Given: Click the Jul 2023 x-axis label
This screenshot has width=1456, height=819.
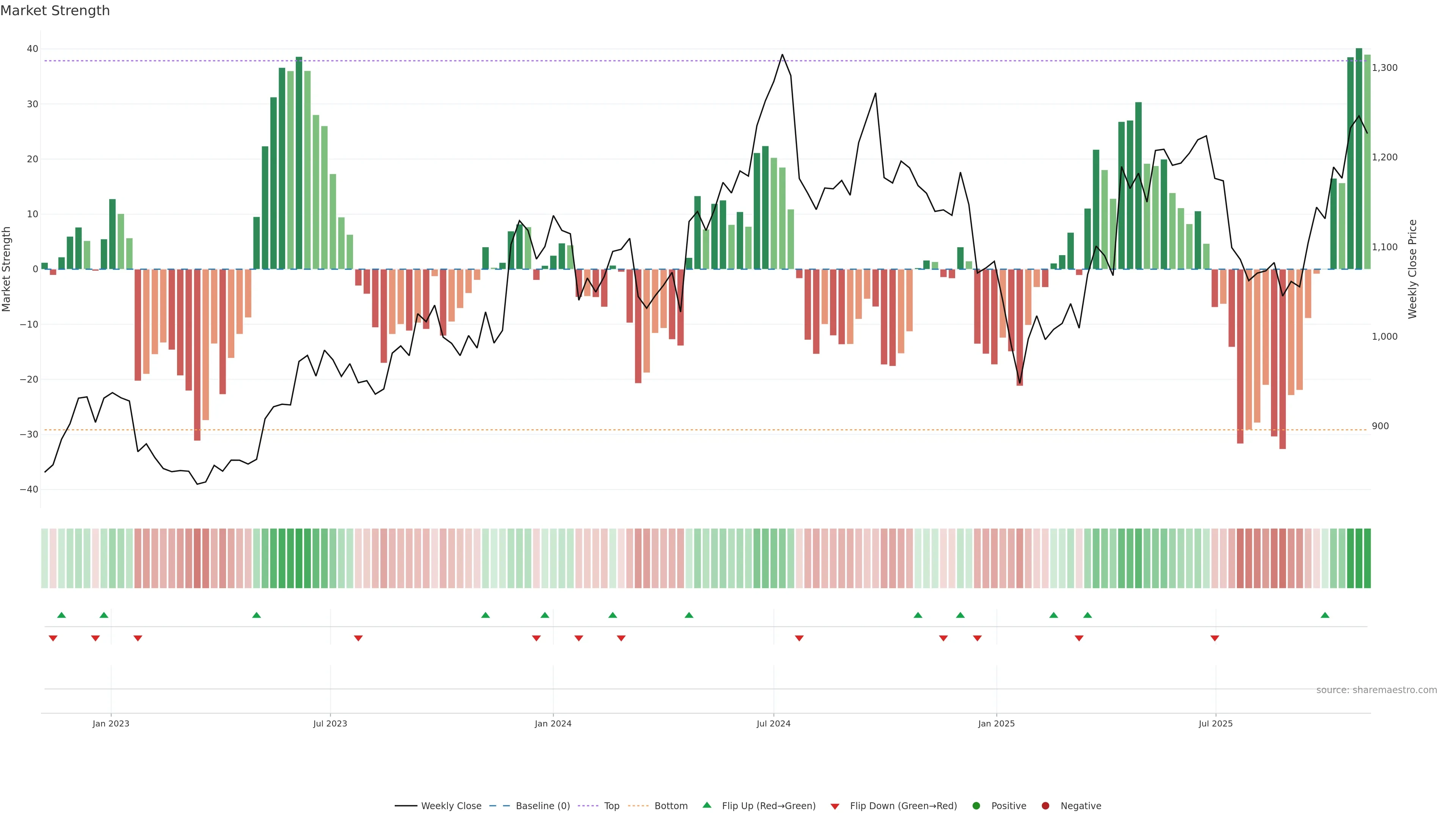Looking at the screenshot, I should pyautogui.click(x=330, y=723).
